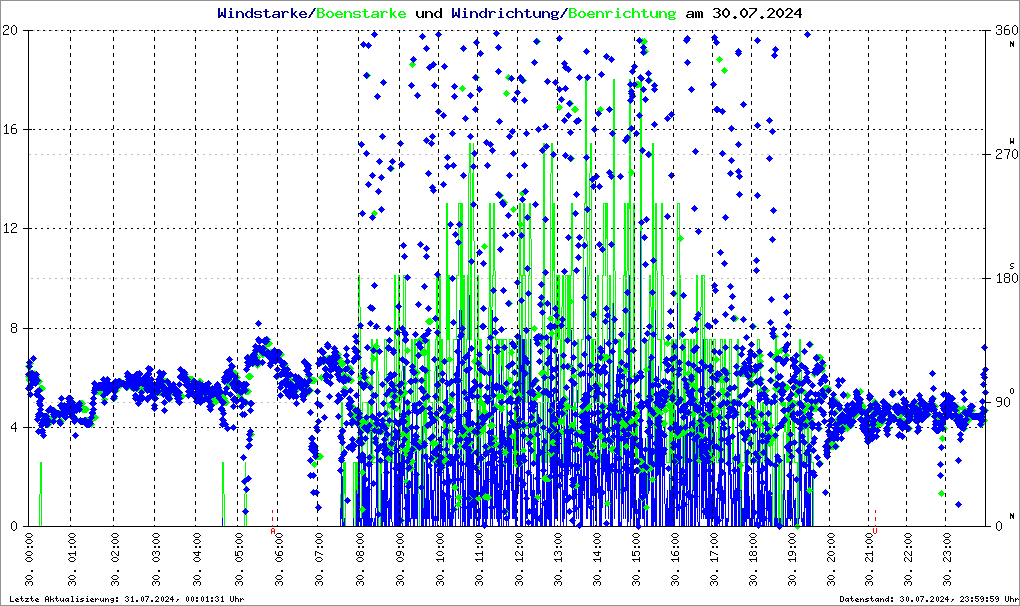
Task: Click the time label '30. 07:00'
Action: point(318,559)
